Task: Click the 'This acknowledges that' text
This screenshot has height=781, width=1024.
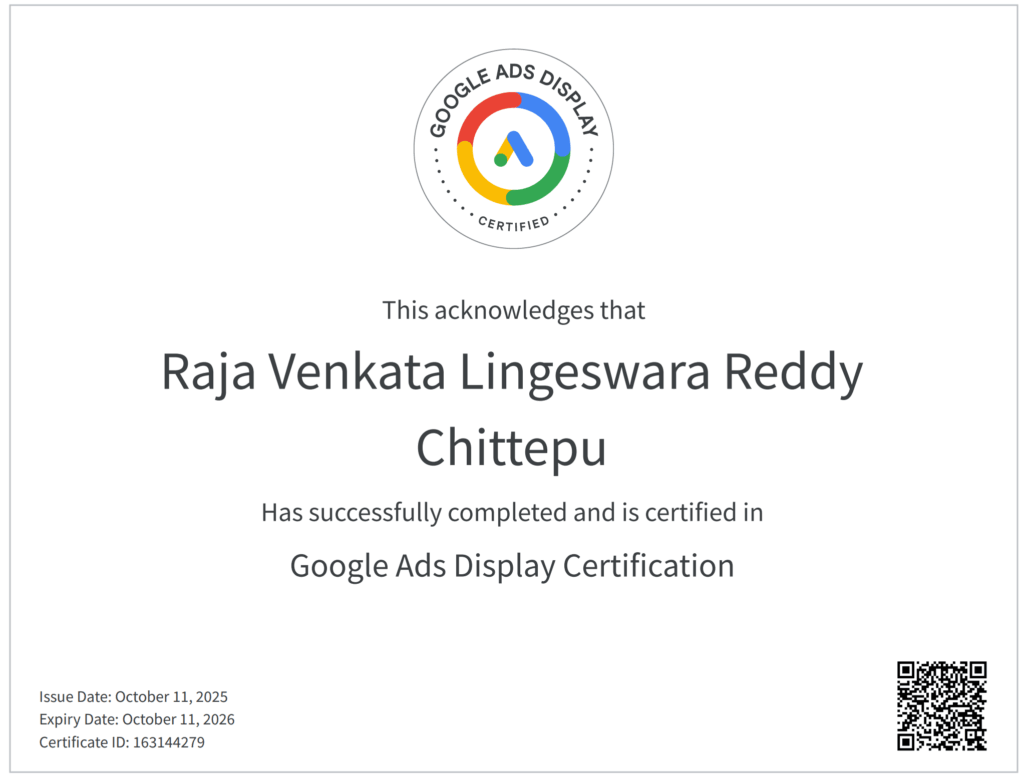Action: tap(513, 310)
